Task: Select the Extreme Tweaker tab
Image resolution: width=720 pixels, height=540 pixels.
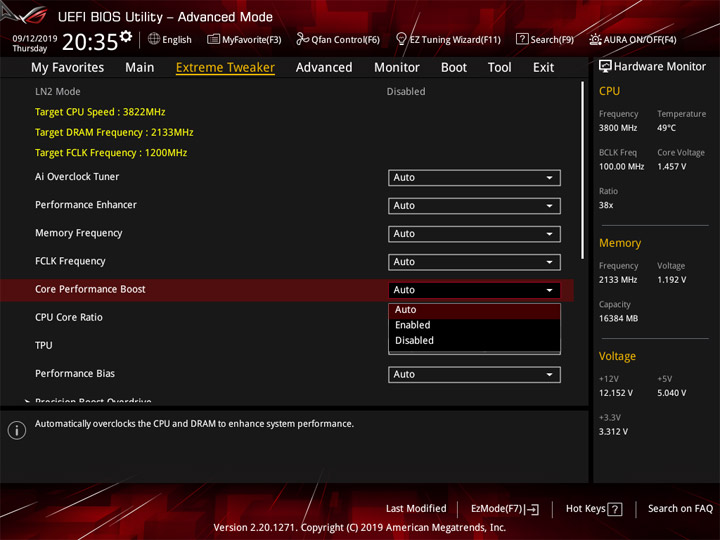Action: 225,68
